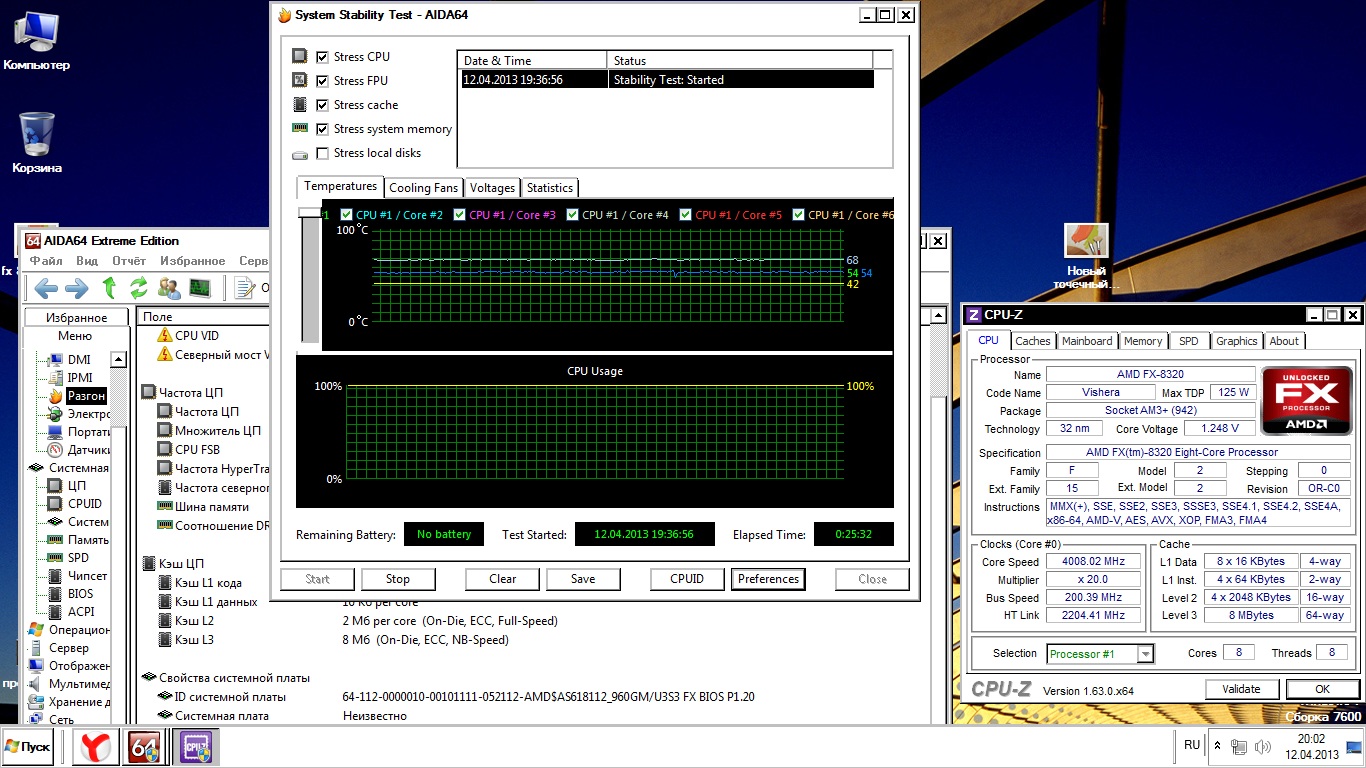Screen dimensions: 1366x768
Task: Click the volume speaker icon in system tray
Action: click(1262, 747)
